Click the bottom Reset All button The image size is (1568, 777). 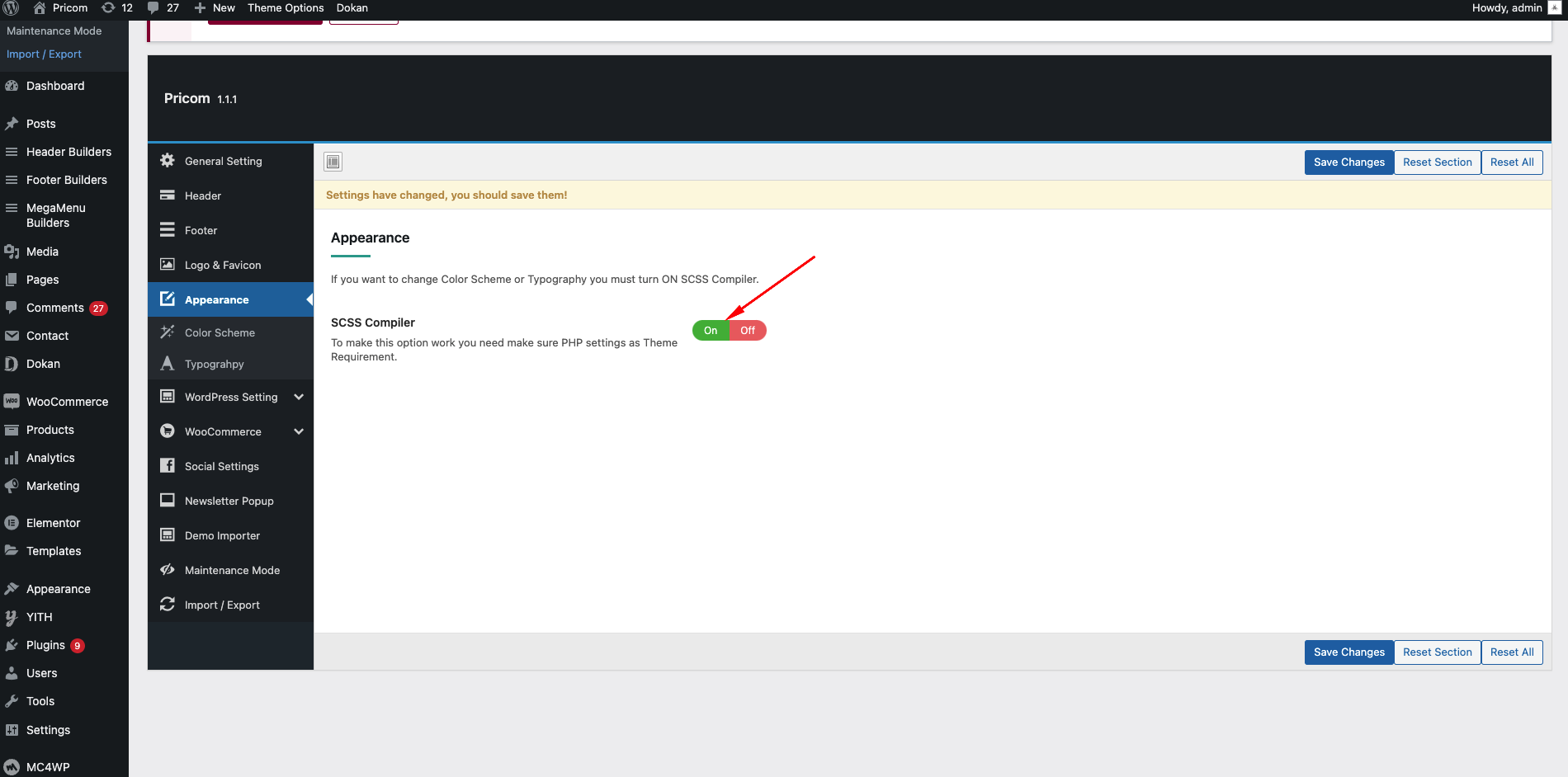click(1512, 652)
